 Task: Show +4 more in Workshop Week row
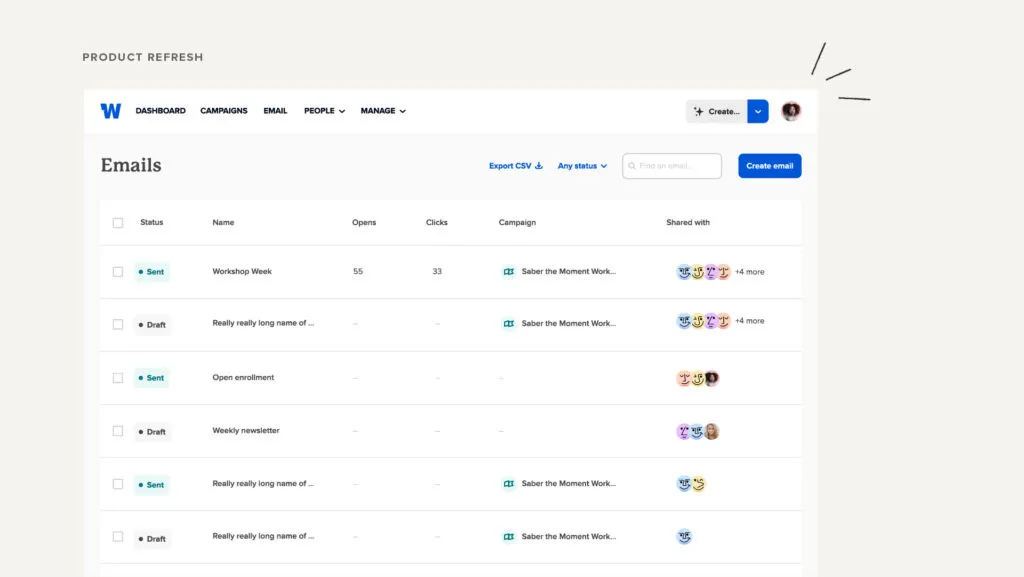pyautogui.click(x=750, y=272)
